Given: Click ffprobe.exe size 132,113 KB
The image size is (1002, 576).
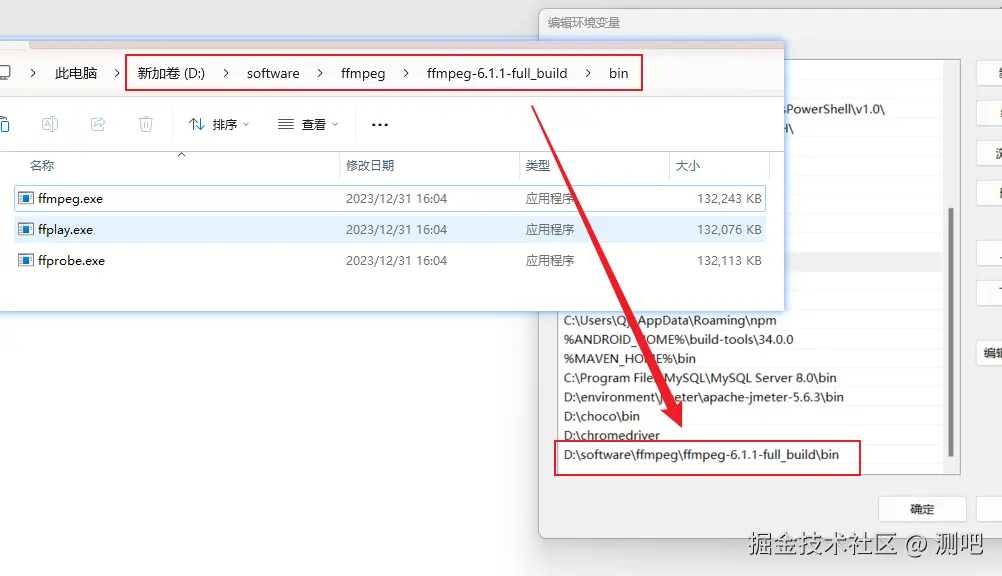Looking at the screenshot, I should [x=729, y=261].
